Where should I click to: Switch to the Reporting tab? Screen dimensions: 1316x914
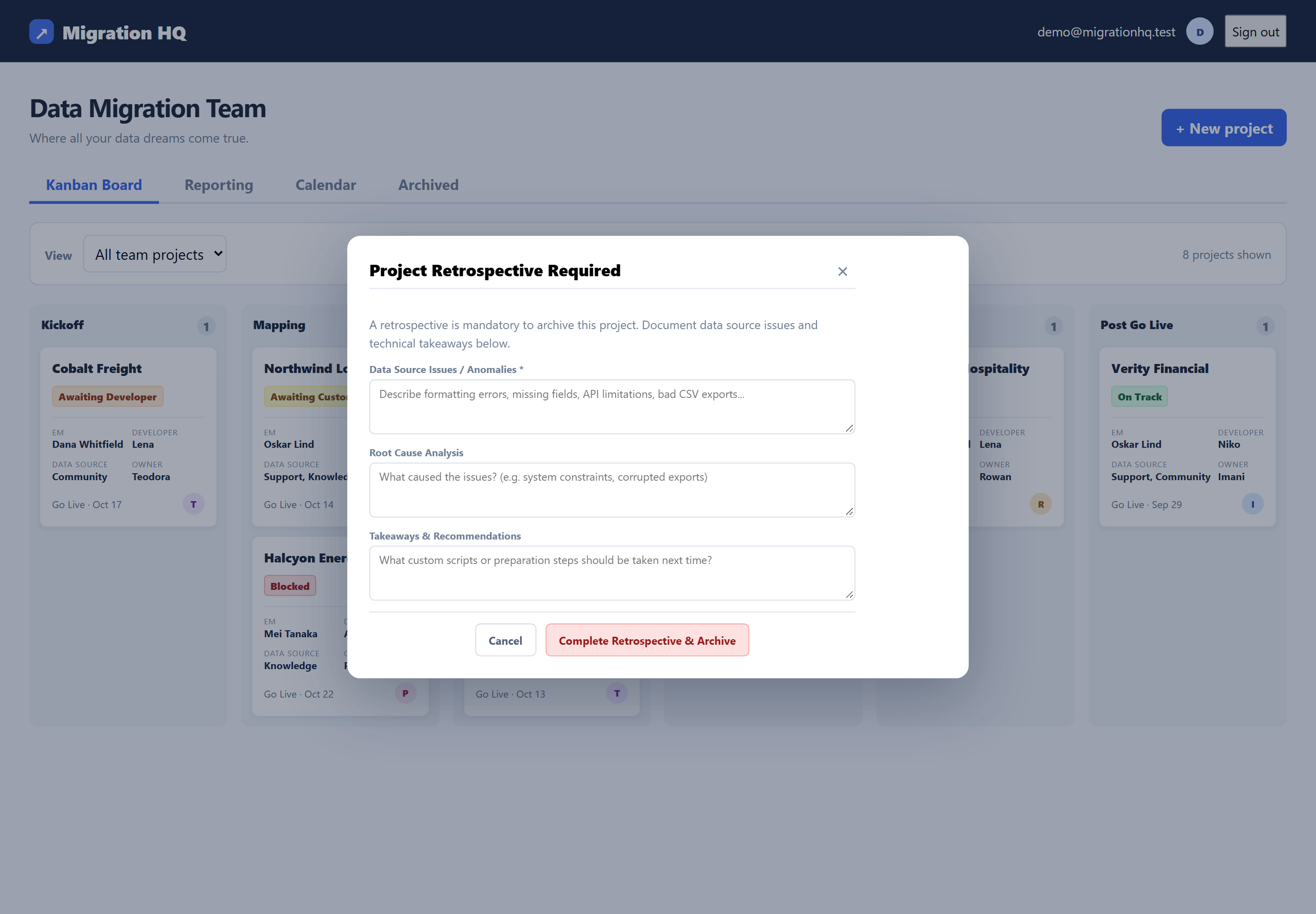pyautogui.click(x=219, y=185)
